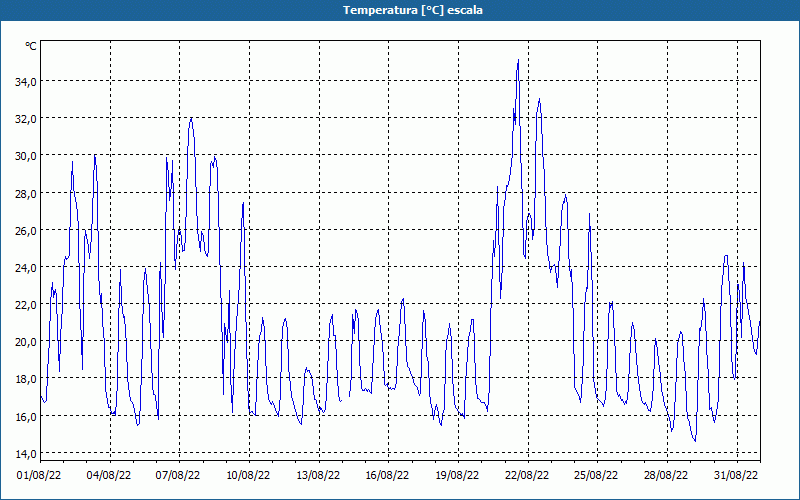Select the 31/08/22 date label
The width and height of the screenshot is (800, 500).
(736, 476)
